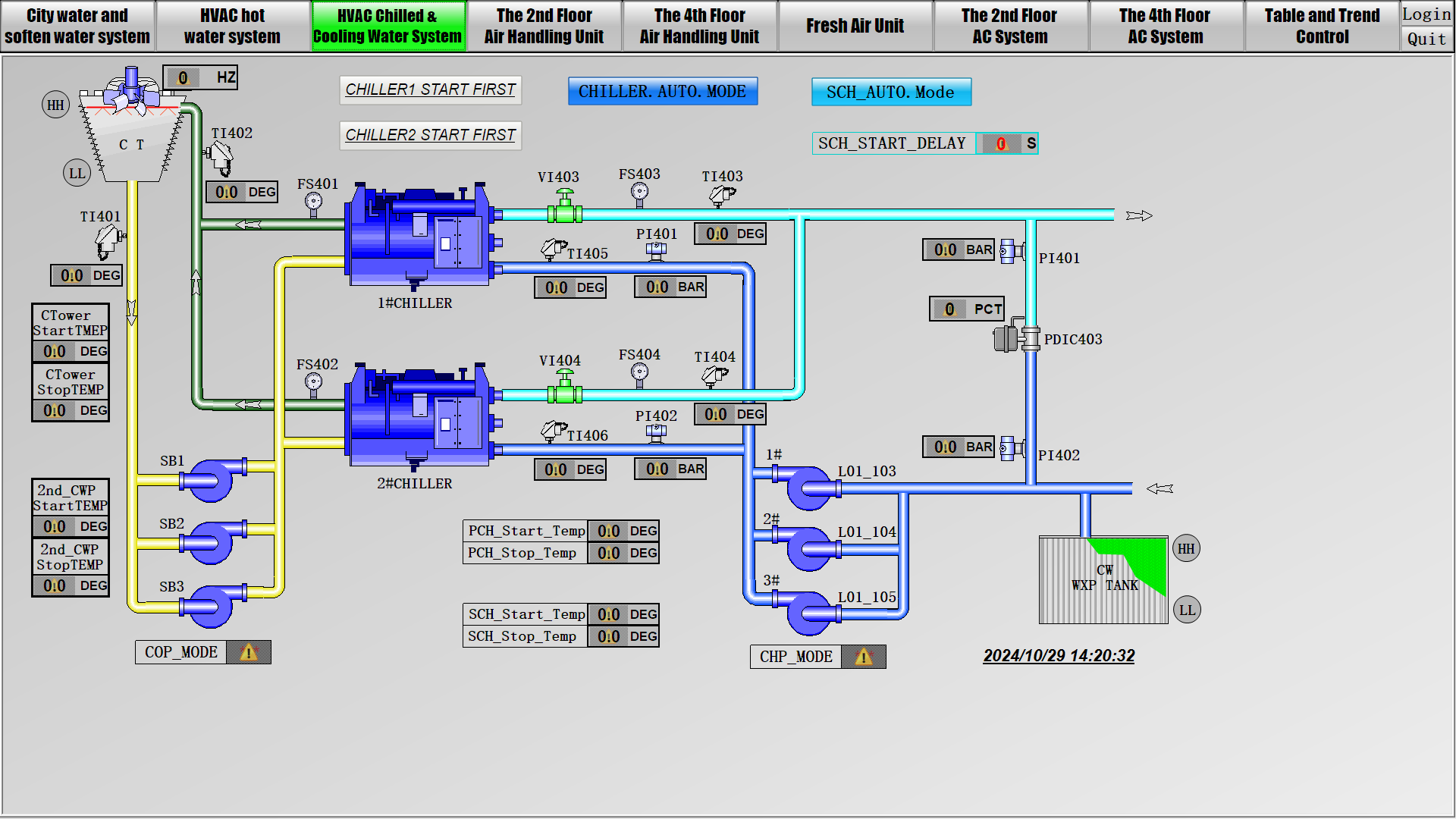Toggle CHP_MODE warning indicator

[863, 657]
